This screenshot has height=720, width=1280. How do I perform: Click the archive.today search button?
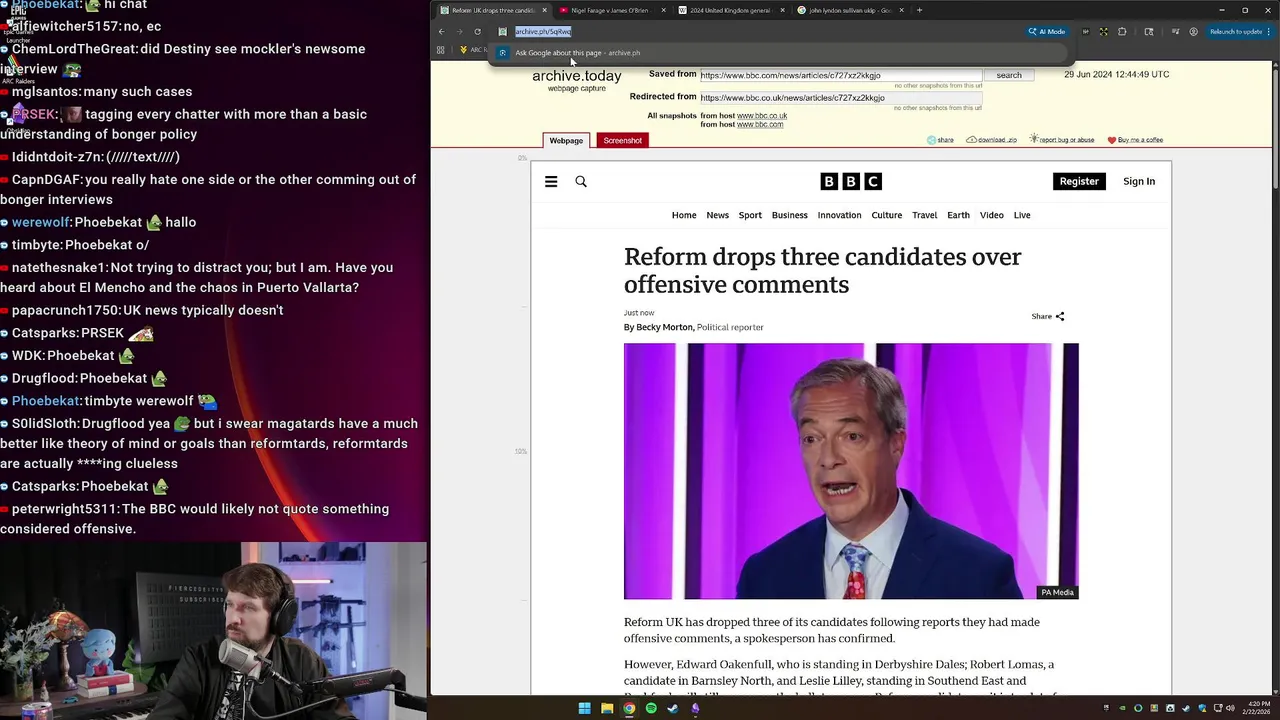(1009, 75)
